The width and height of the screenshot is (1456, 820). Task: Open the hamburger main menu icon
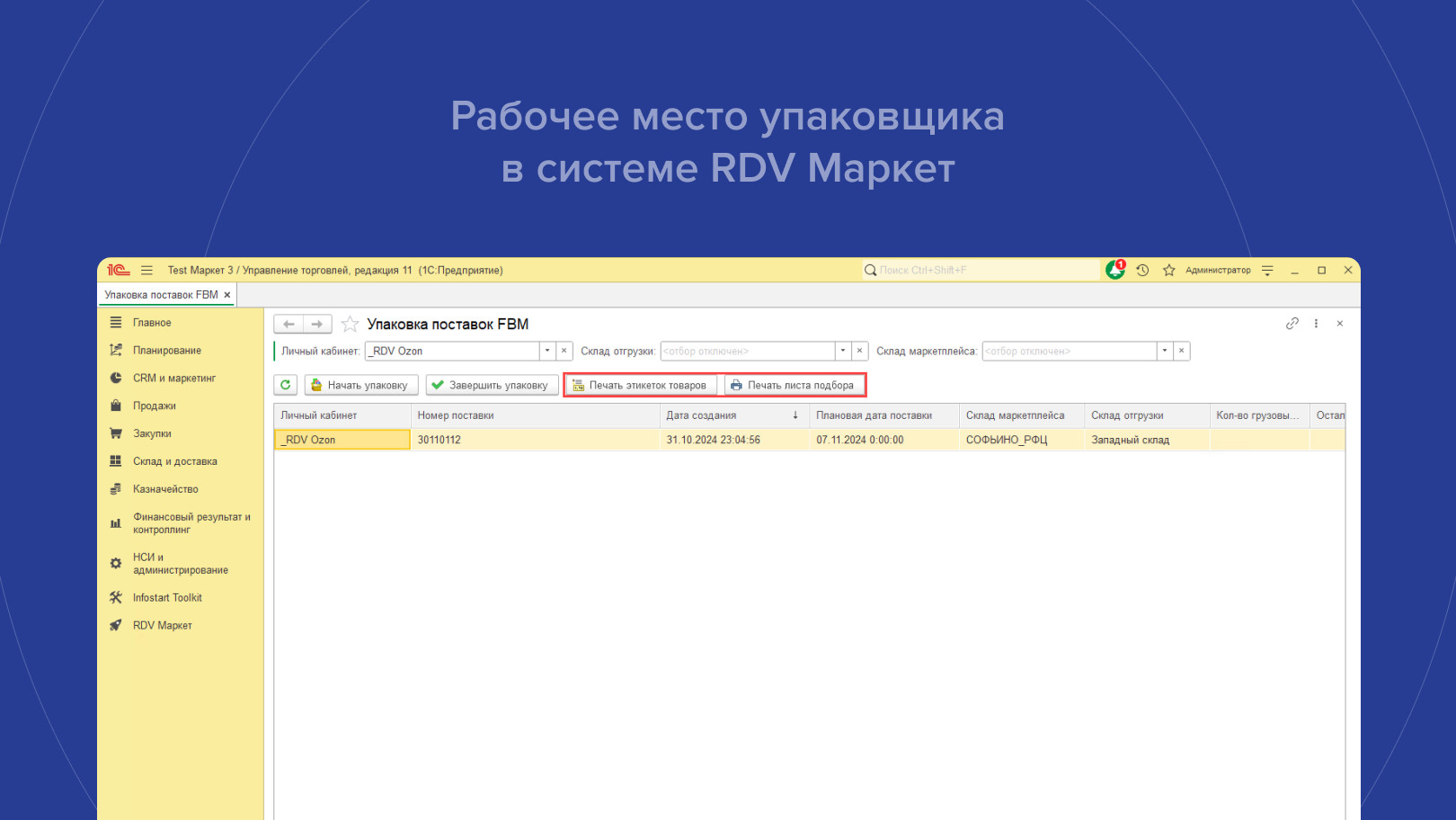146,270
